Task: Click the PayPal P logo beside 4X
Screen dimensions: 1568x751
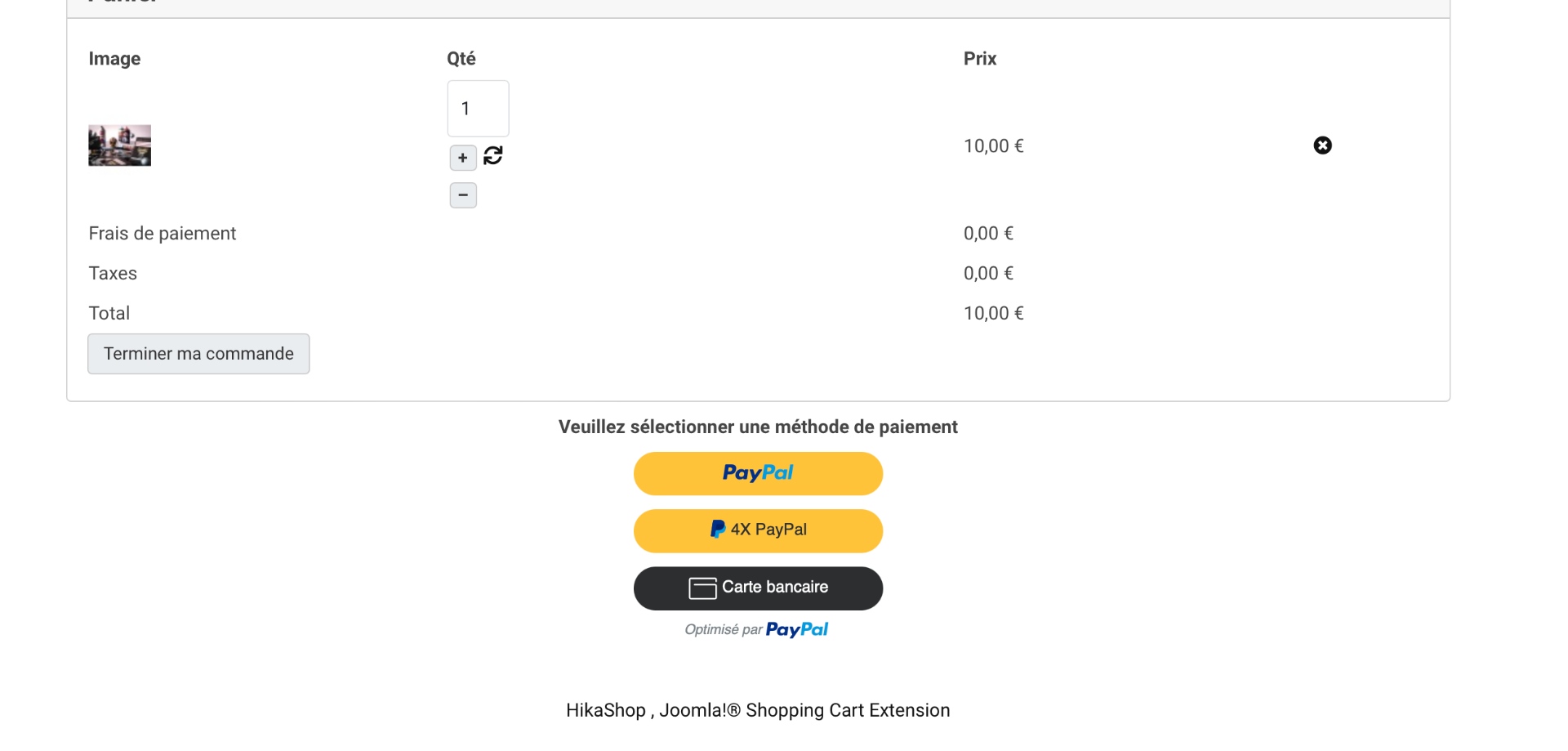Action: tap(717, 530)
